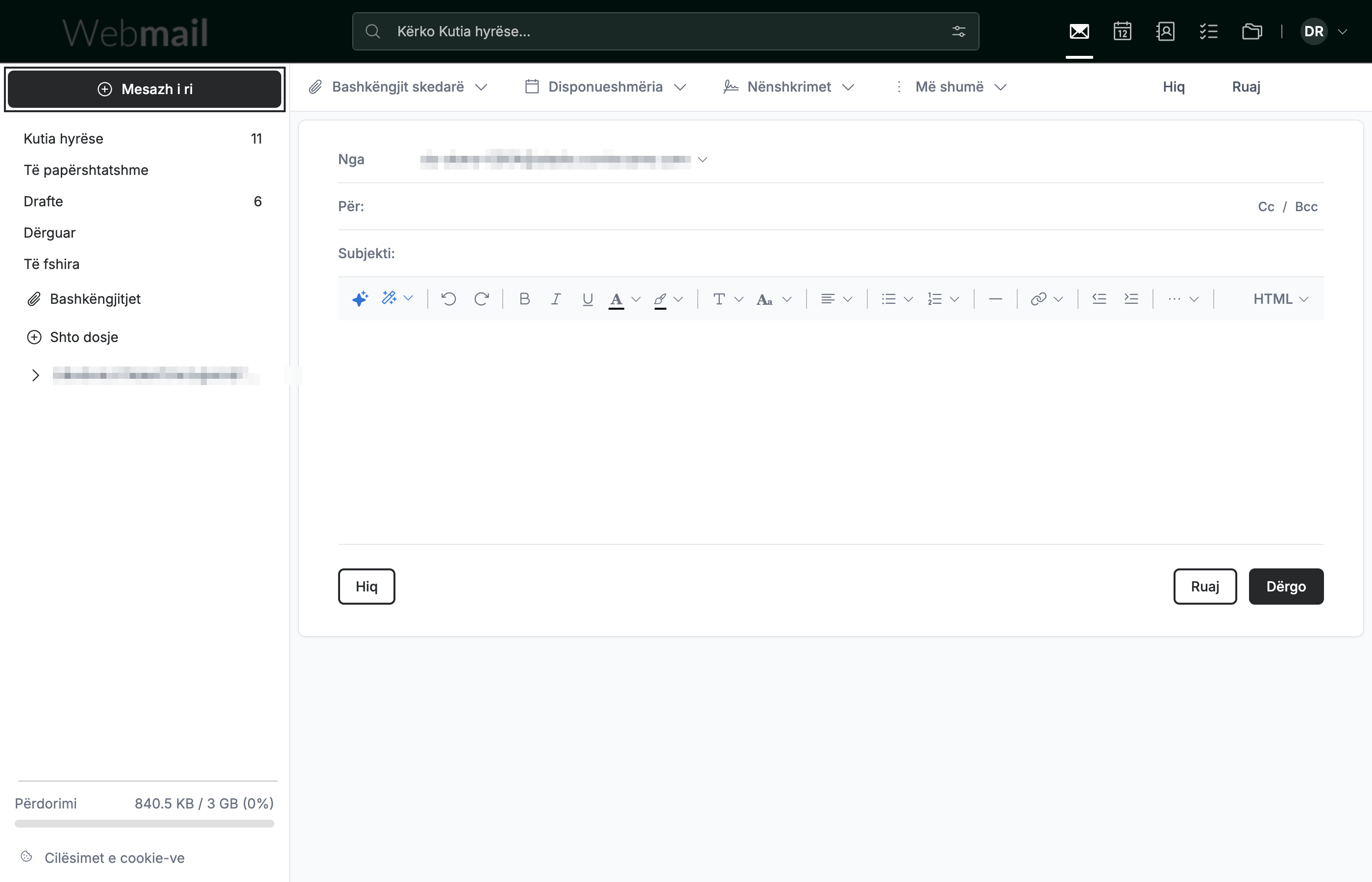Viewport: 1372px width, 882px height.
Task: Open the Mail view icon
Action: tap(1079, 31)
